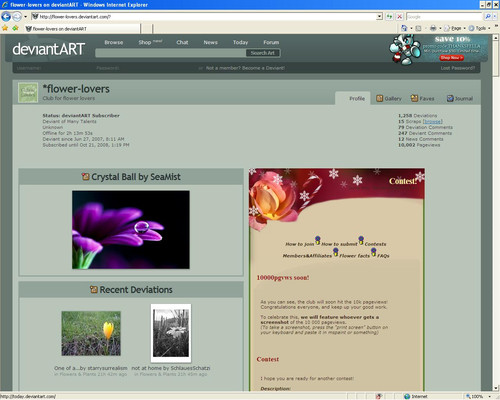Switch to the Gallery tab
500x400 pixels.
tap(389, 99)
